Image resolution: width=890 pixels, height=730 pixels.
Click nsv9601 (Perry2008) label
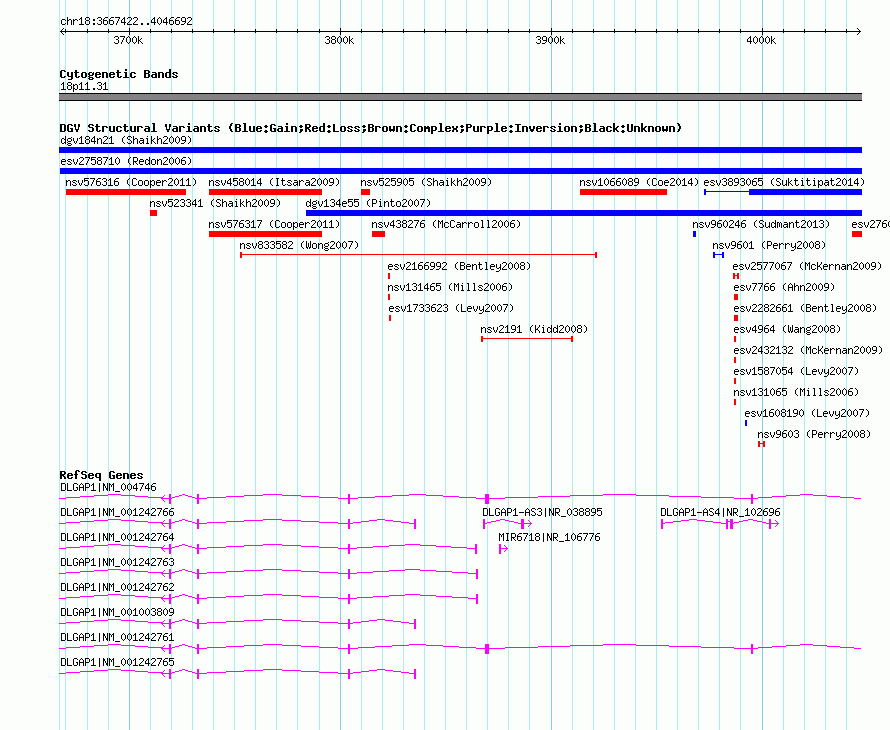point(769,245)
